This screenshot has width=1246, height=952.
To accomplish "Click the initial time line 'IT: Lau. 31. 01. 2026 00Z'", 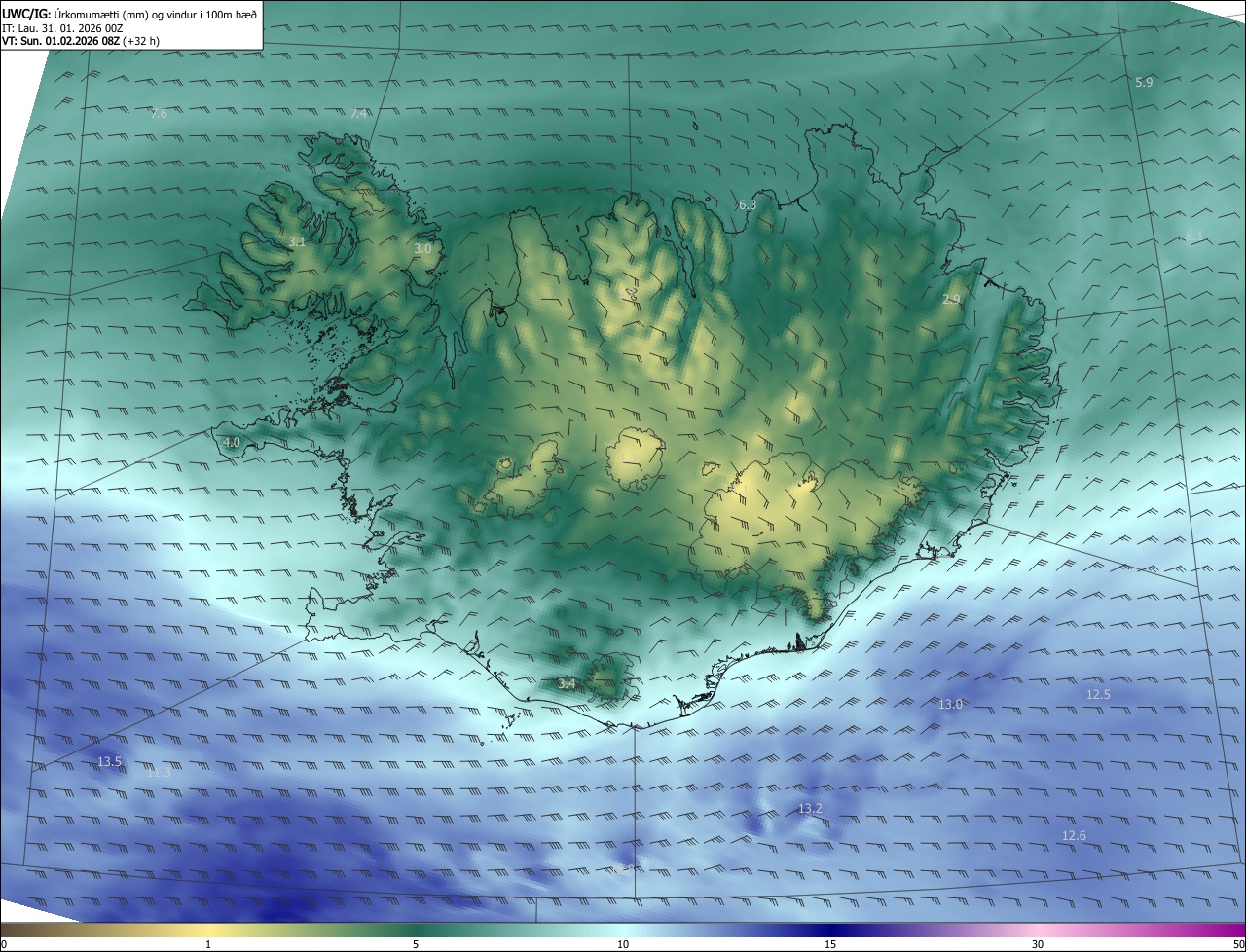I will 62,28.
